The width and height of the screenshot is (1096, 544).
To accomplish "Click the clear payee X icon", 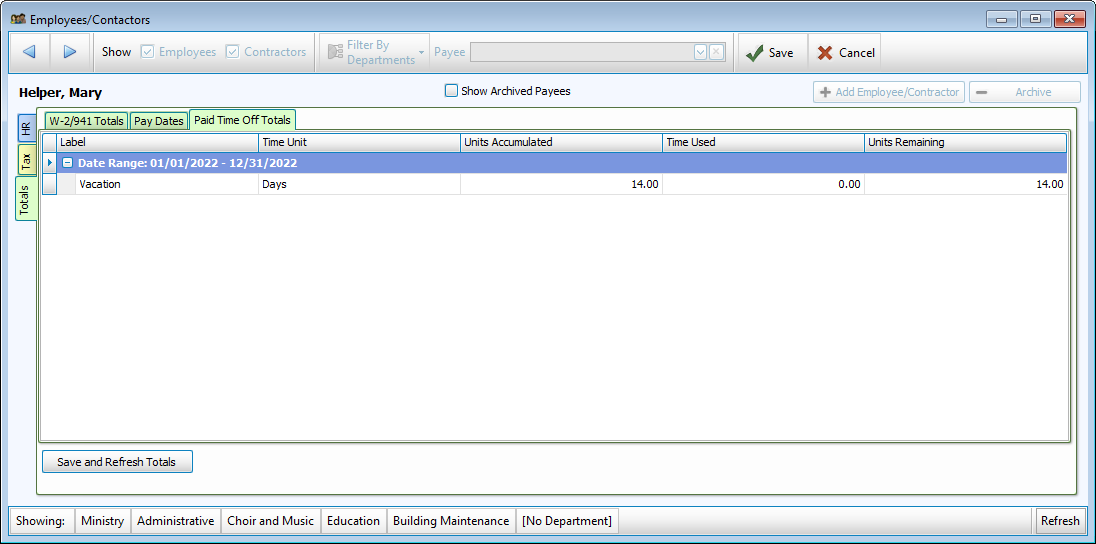I will coord(716,52).
